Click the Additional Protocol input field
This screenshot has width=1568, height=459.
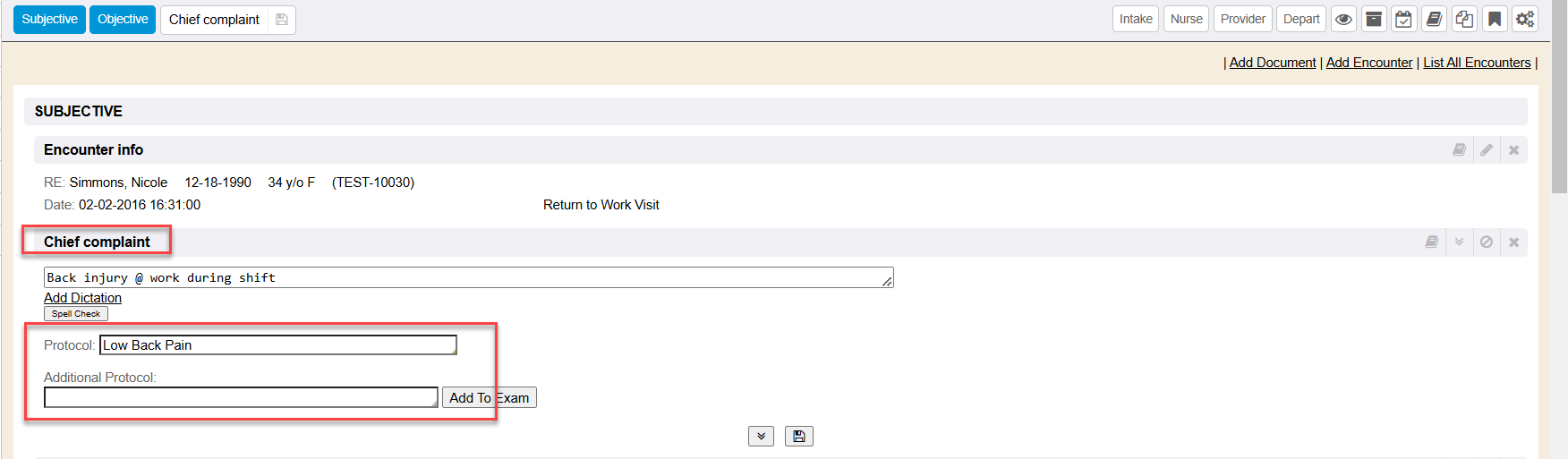tap(241, 397)
